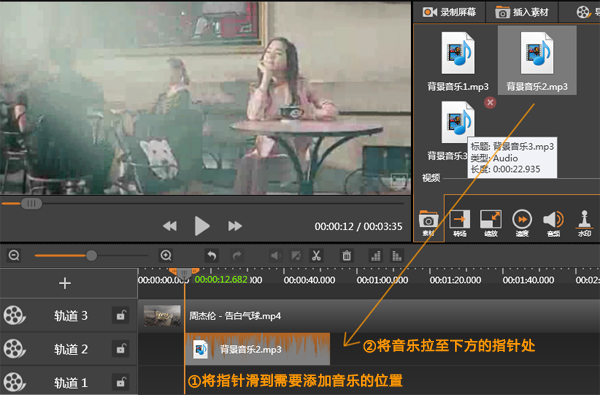Image resolution: width=600 pixels, height=395 pixels.
Task: Click the ascending bars fade-in icon
Action: coord(376,255)
